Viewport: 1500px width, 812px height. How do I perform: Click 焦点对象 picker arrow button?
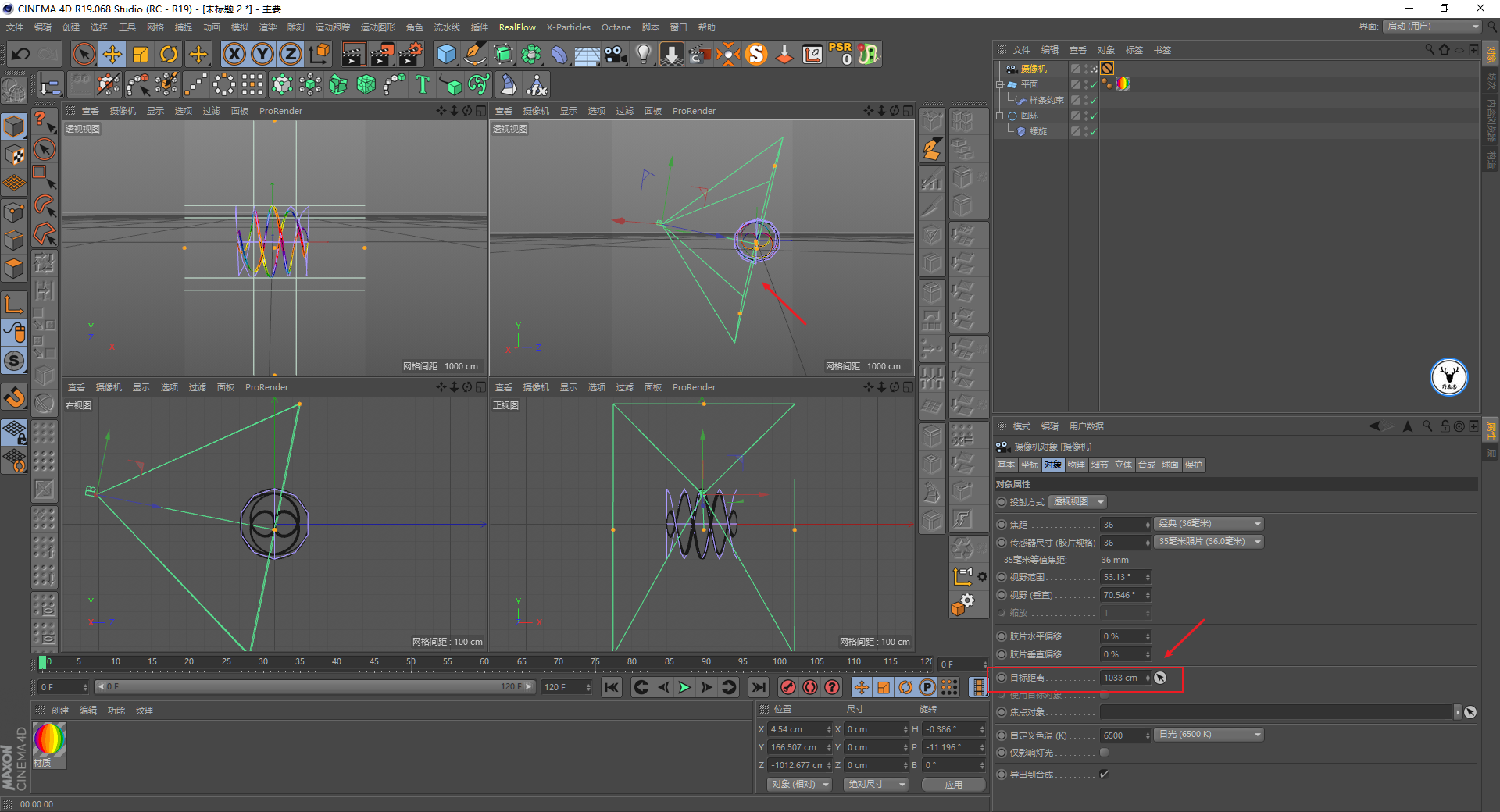pyautogui.click(x=1470, y=712)
